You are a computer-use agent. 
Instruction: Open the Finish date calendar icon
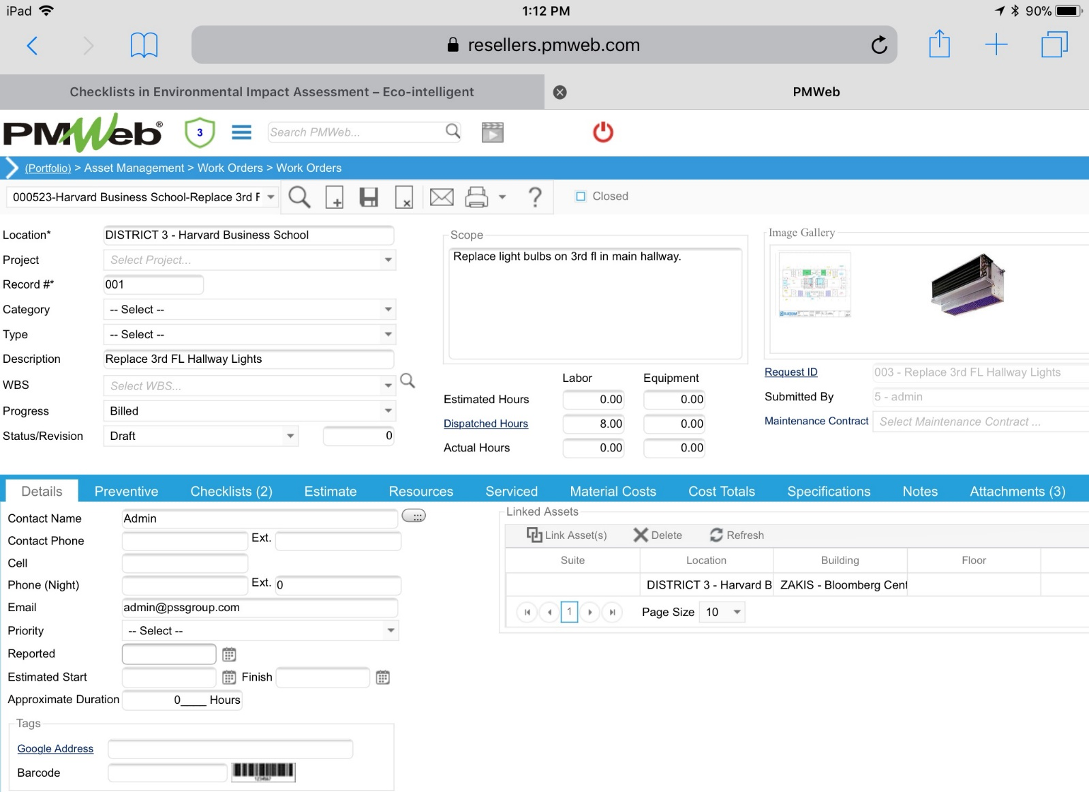click(383, 678)
